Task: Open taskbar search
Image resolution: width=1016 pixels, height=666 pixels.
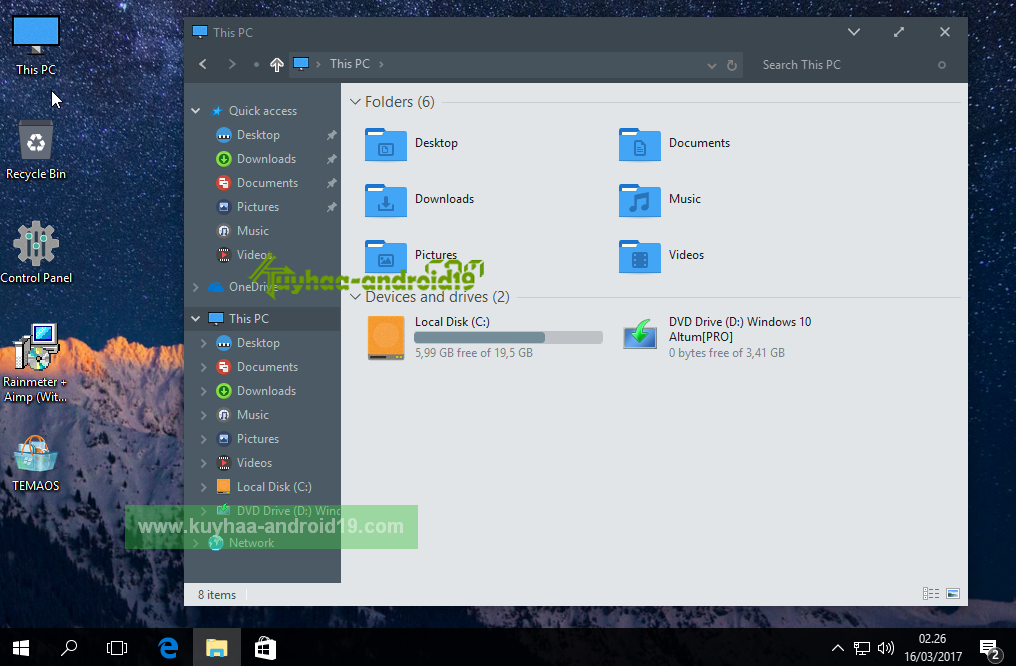Action: pyautogui.click(x=69, y=648)
